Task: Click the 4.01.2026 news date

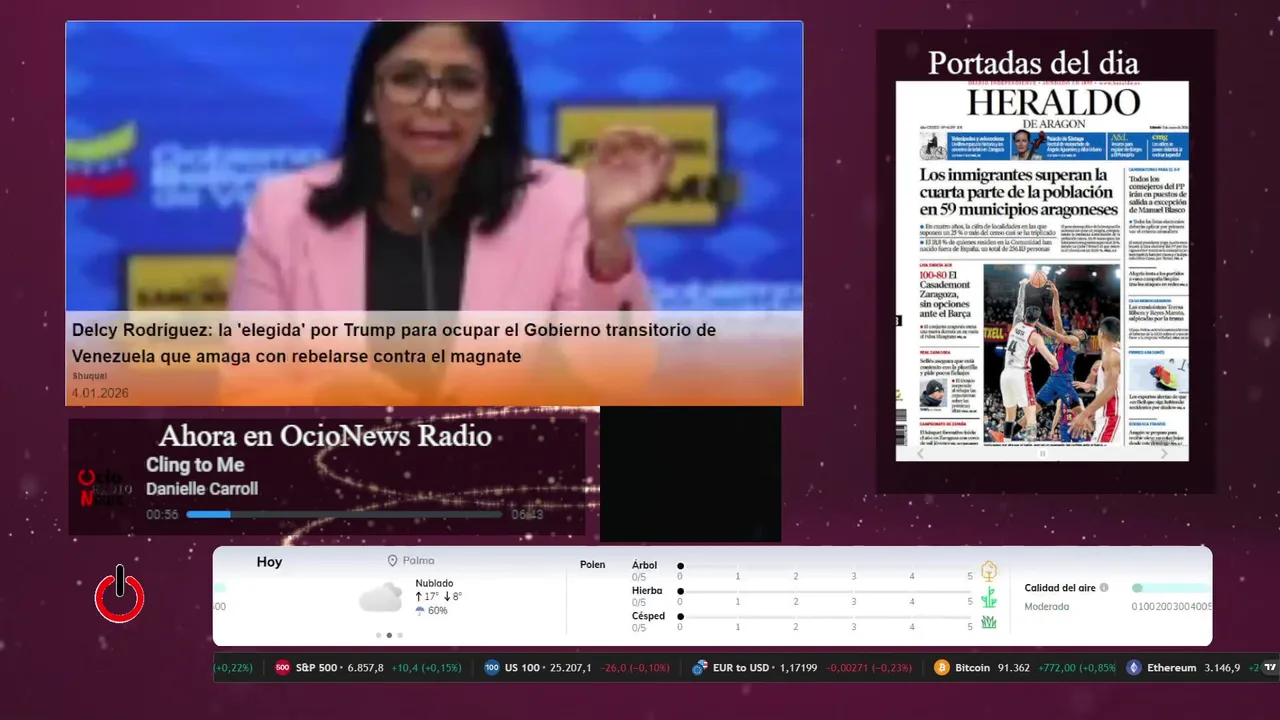Action: point(100,393)
